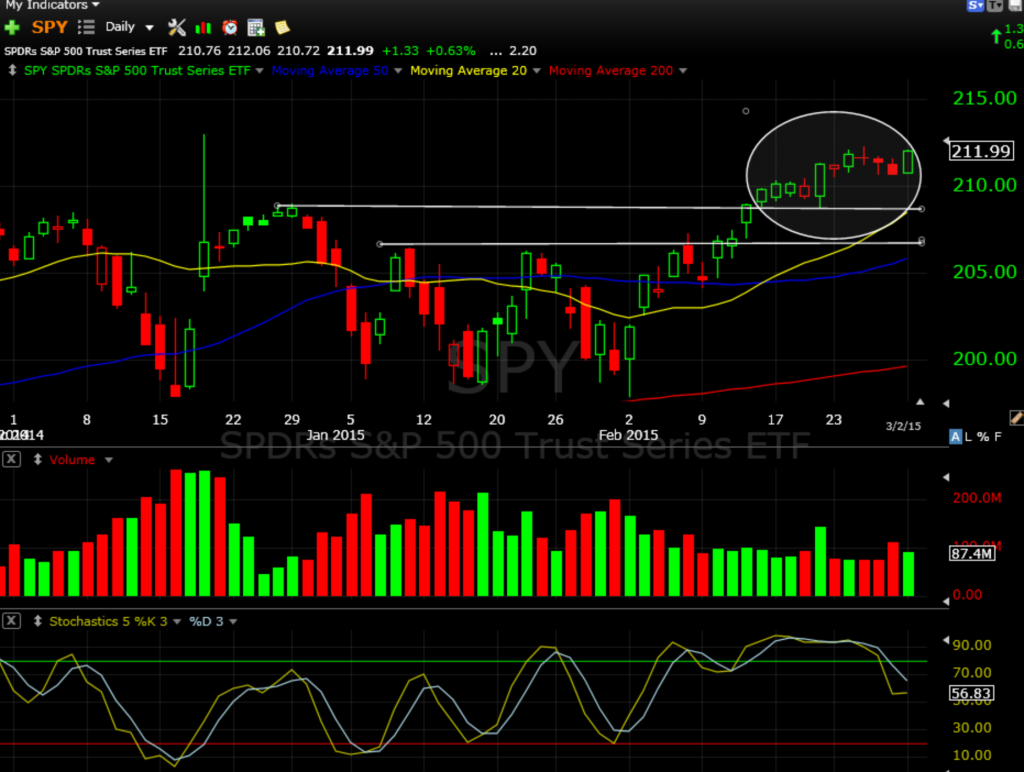
Task: Select the L (log) scale toggle
Action: pos(968,437)
